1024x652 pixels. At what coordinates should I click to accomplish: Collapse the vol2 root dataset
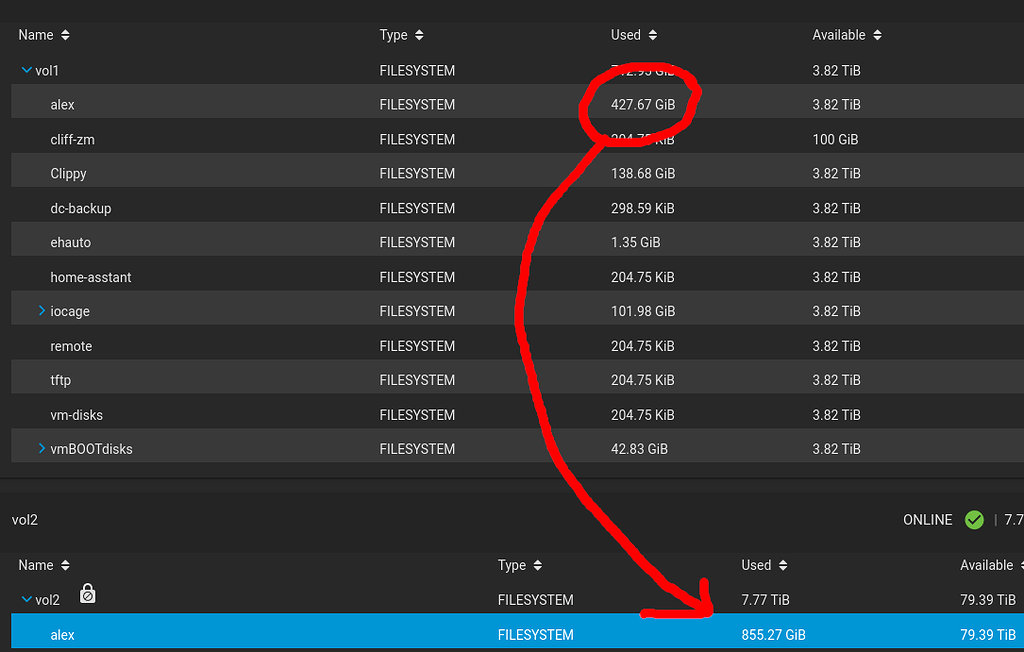(x=25, y=600)
